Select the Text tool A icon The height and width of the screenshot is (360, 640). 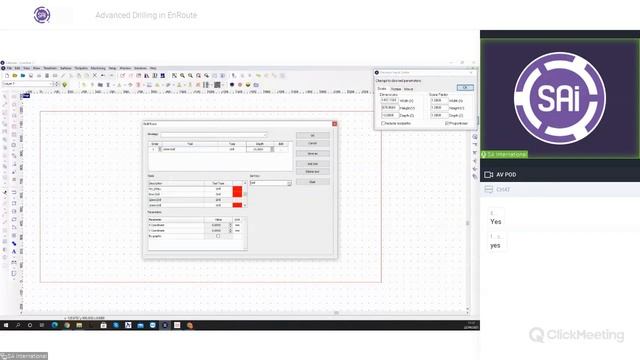click(x=14, y=251)
